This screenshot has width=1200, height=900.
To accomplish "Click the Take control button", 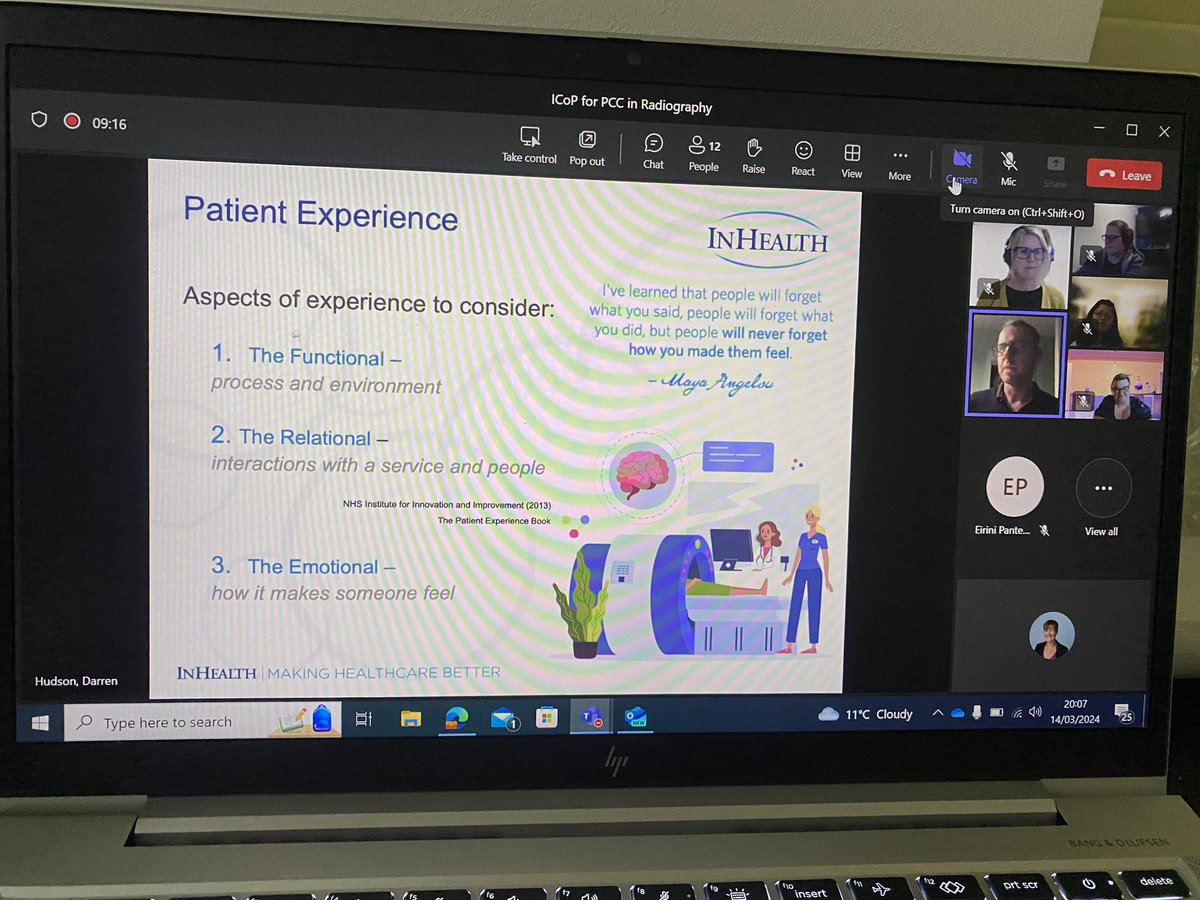I will tap(529, 146).
